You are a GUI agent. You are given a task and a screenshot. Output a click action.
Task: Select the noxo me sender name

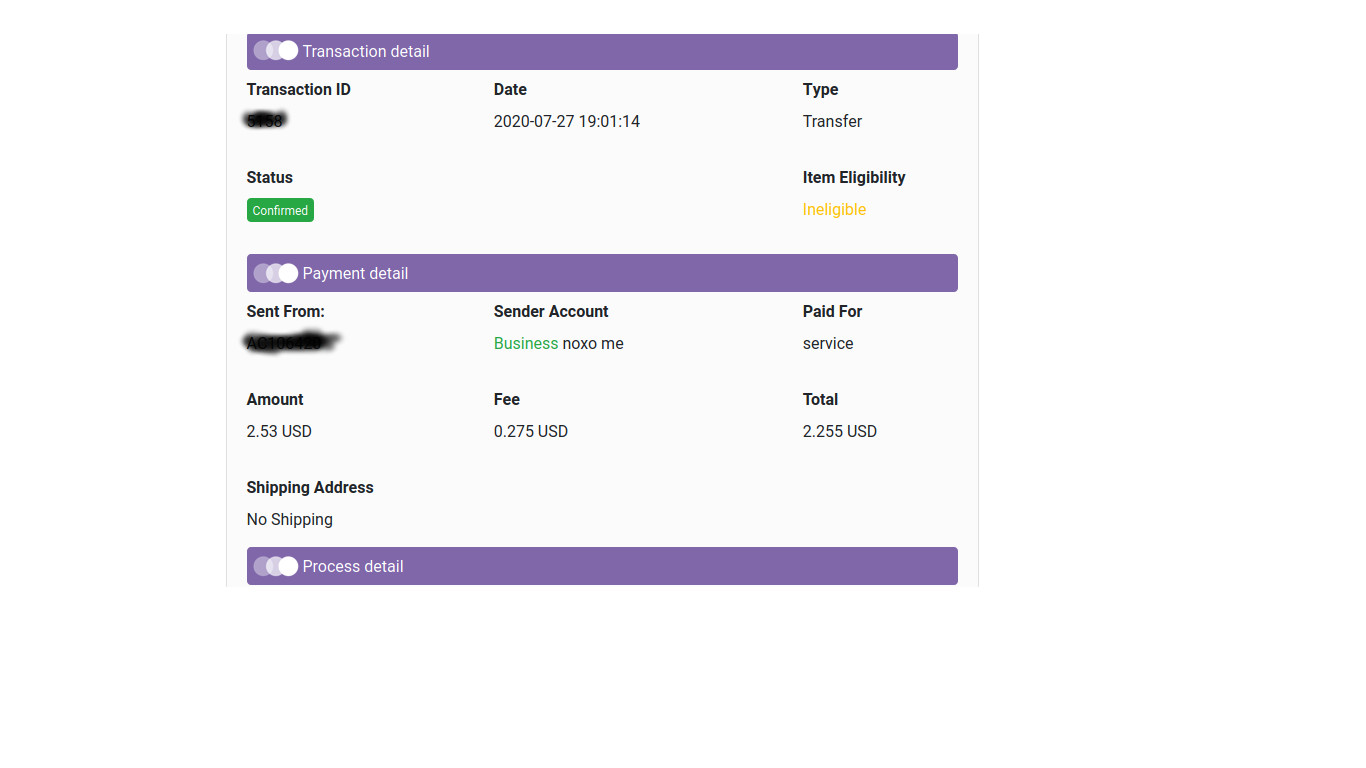(x=593, y=343)
